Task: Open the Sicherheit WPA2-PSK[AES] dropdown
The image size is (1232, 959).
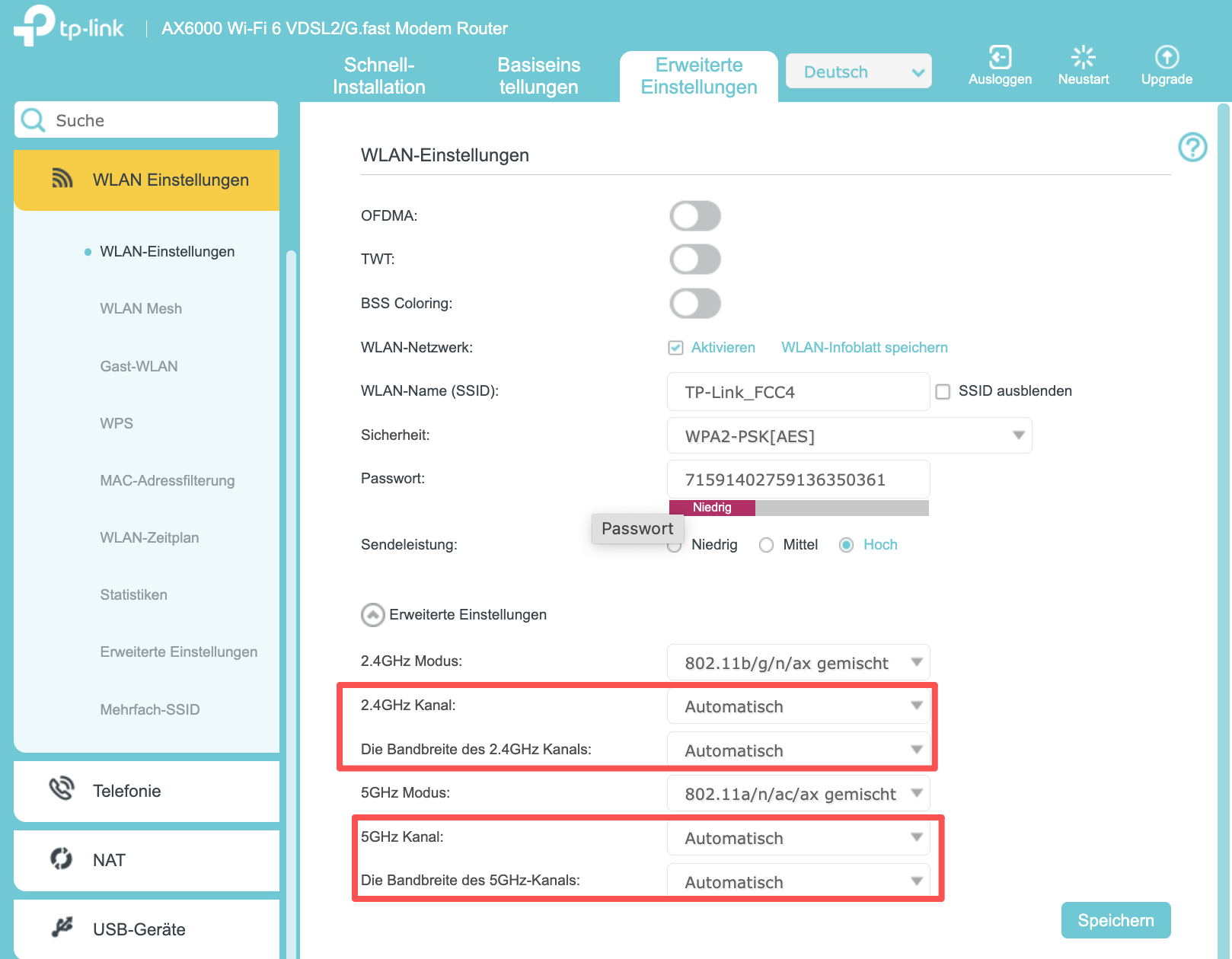Action: coord(849,436)
